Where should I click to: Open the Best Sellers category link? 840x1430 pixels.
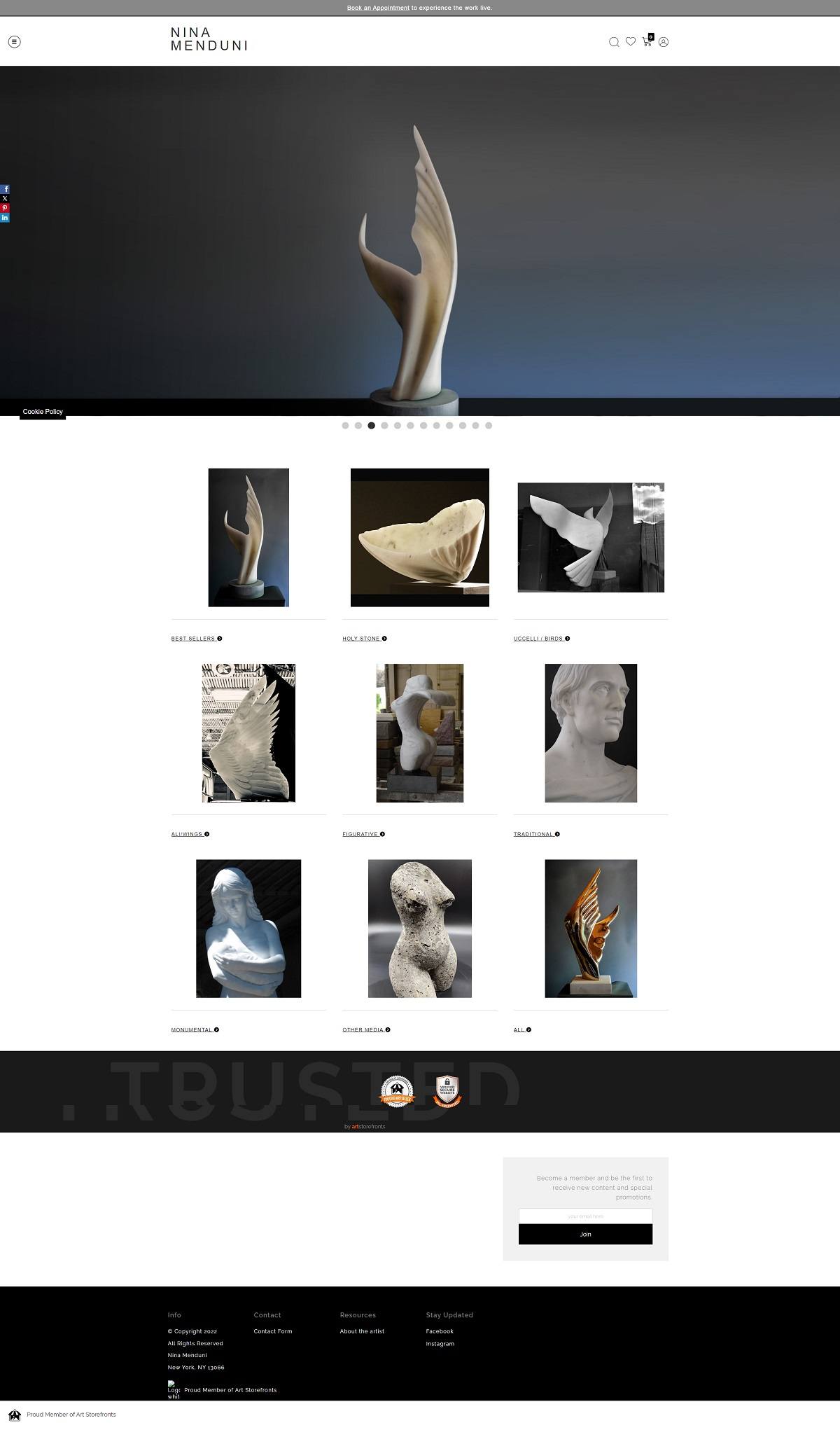[x=197, y=639]
